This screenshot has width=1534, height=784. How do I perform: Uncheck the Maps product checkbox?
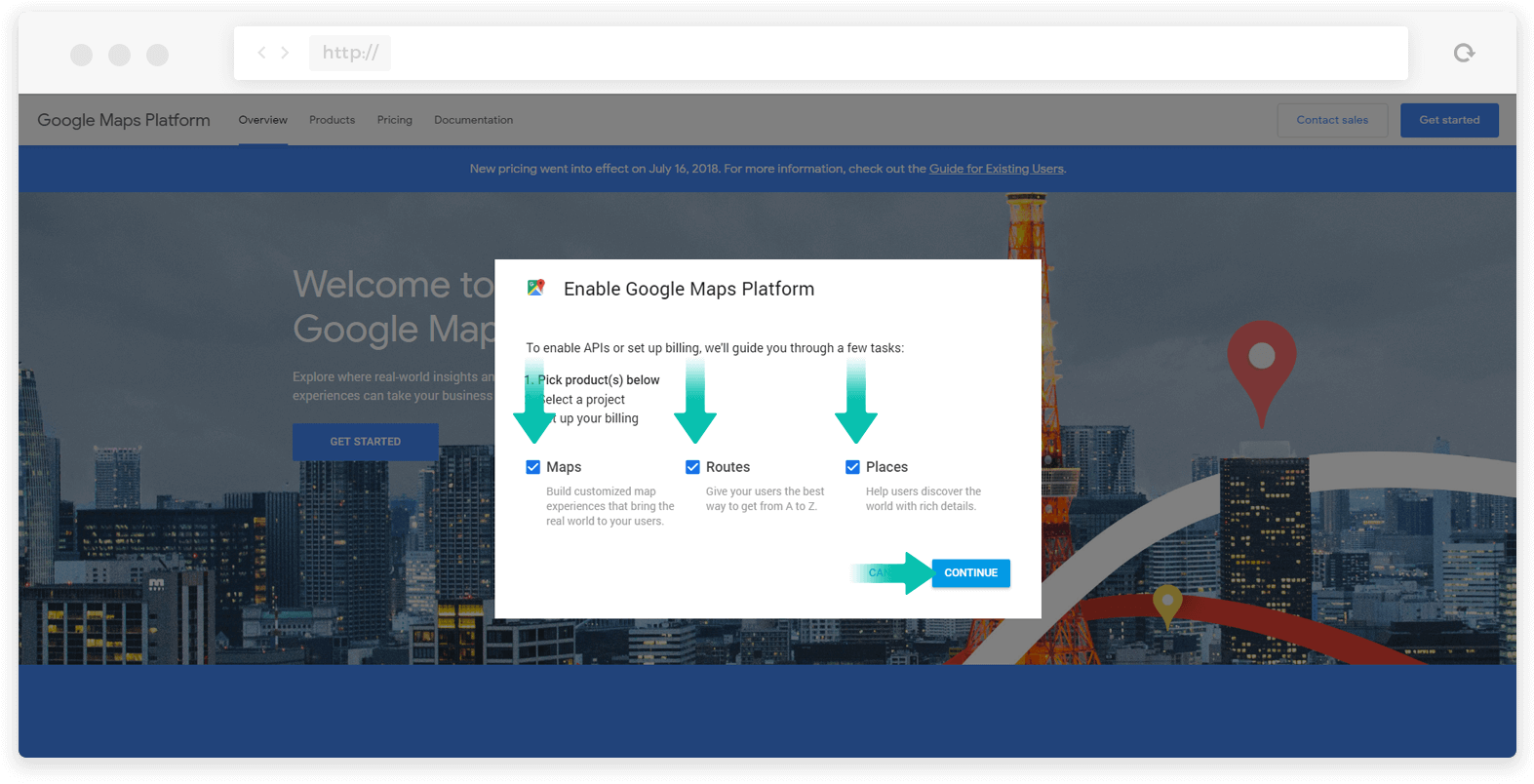pyautogui.click(x=533, y=467)
